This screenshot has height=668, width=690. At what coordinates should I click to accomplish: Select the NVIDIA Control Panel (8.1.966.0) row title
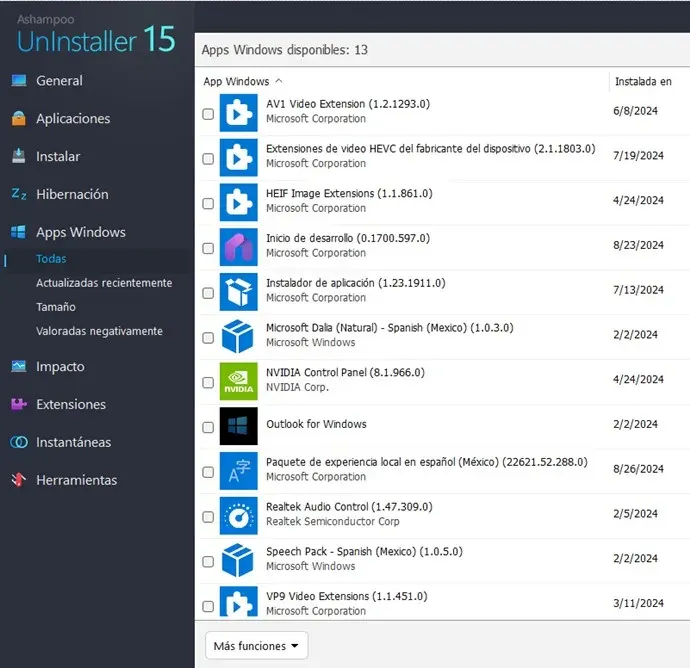click(x=345, y=373)
